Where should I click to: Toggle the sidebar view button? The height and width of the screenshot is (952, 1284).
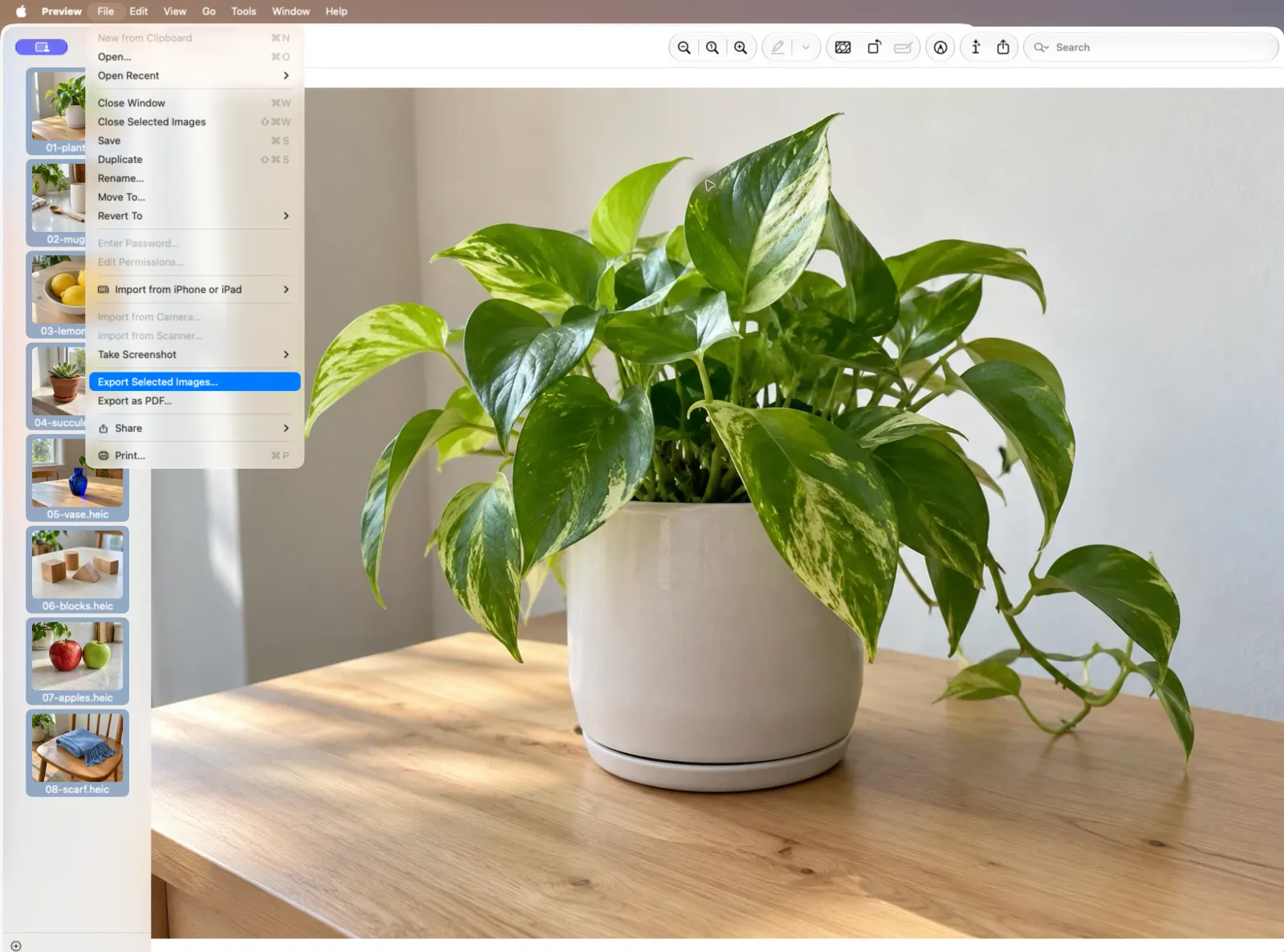[x=42, y=47]
